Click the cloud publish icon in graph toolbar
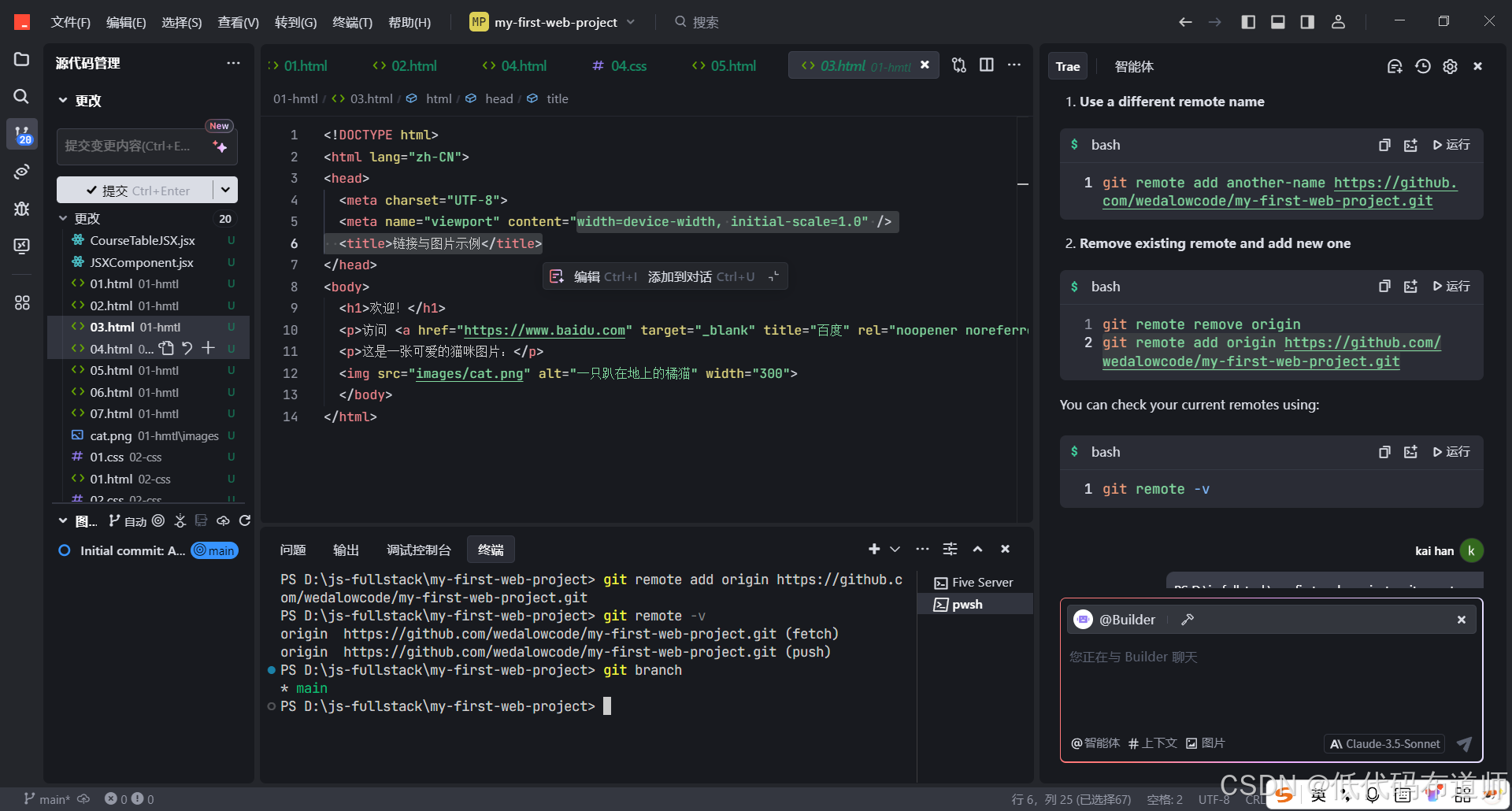The width and height of the screenshot is (1512, 811). [223, 520]
